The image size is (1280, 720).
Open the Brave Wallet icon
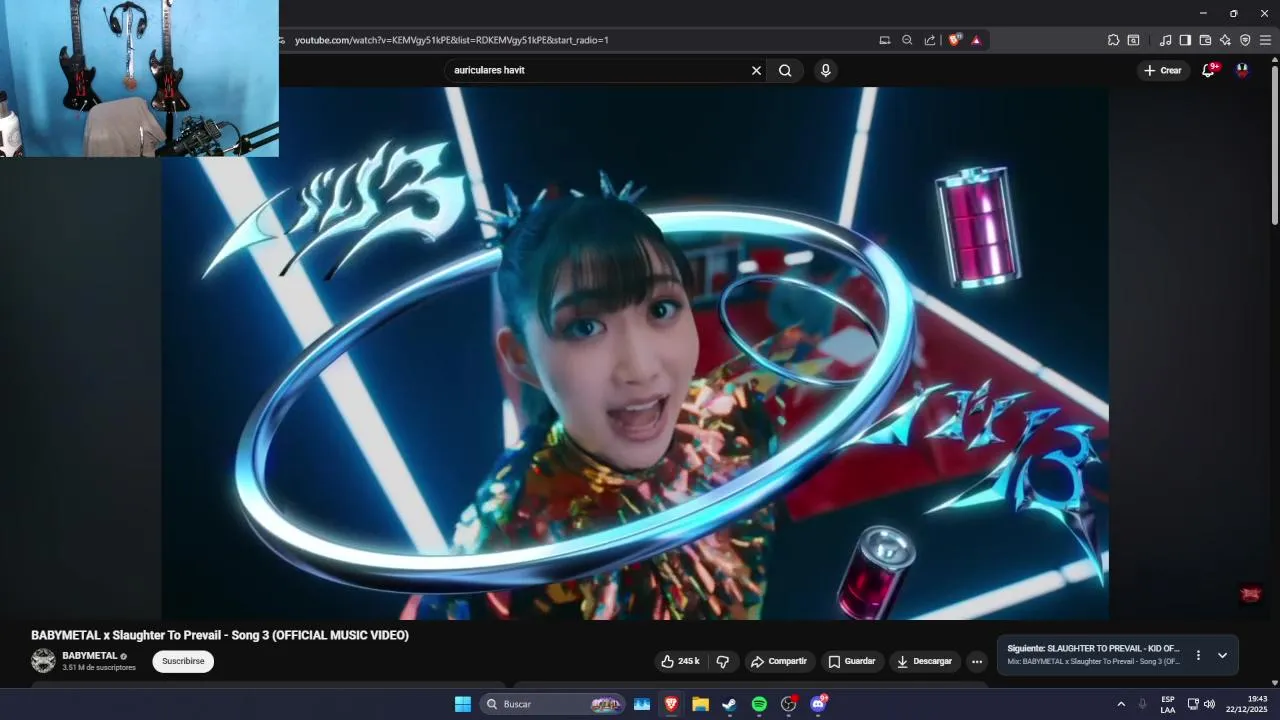pos(1205,40)
